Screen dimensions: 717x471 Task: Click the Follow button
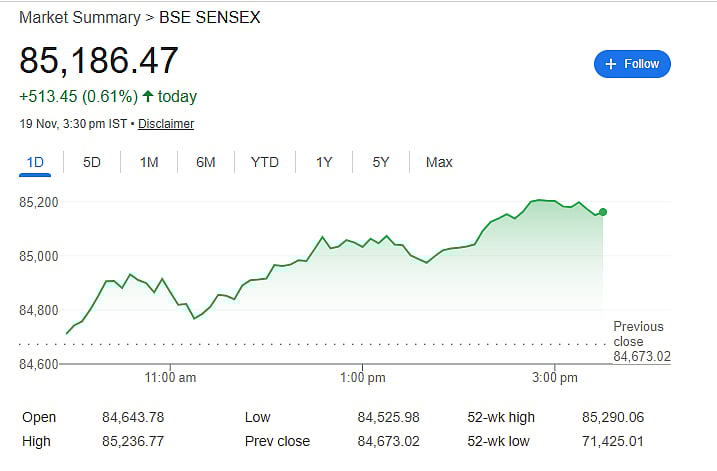pos(632,64)
